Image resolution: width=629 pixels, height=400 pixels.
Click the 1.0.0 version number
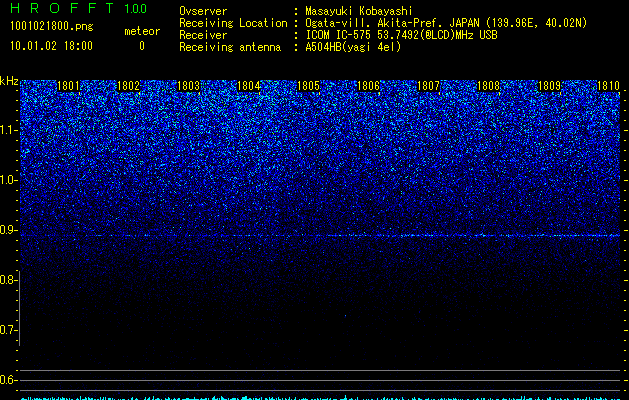[x=136, y=9]
